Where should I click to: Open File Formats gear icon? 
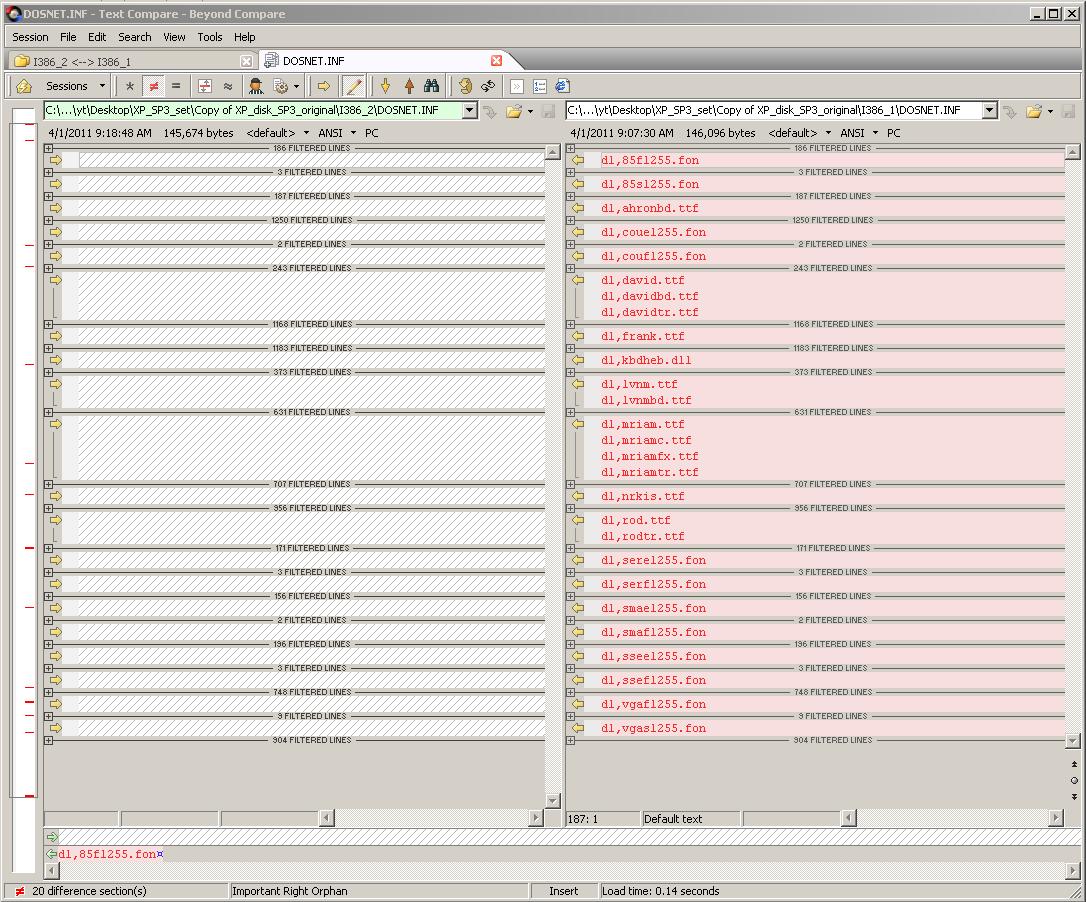281,86
